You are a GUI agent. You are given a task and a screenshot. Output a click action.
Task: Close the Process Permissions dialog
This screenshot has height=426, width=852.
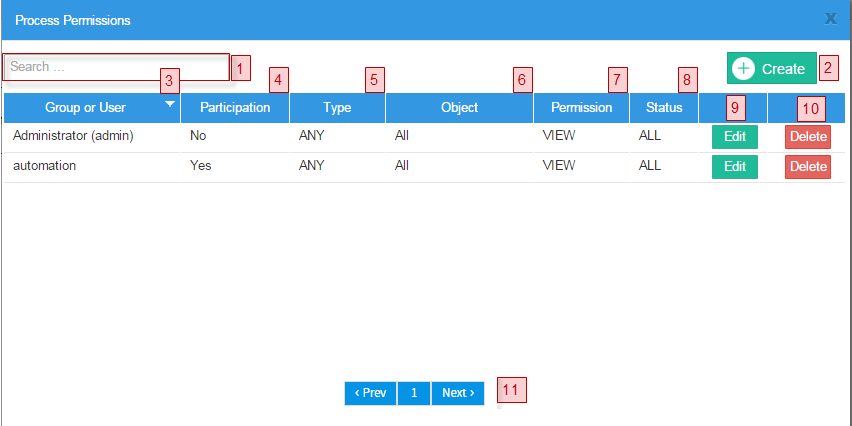tap(830, 18)
